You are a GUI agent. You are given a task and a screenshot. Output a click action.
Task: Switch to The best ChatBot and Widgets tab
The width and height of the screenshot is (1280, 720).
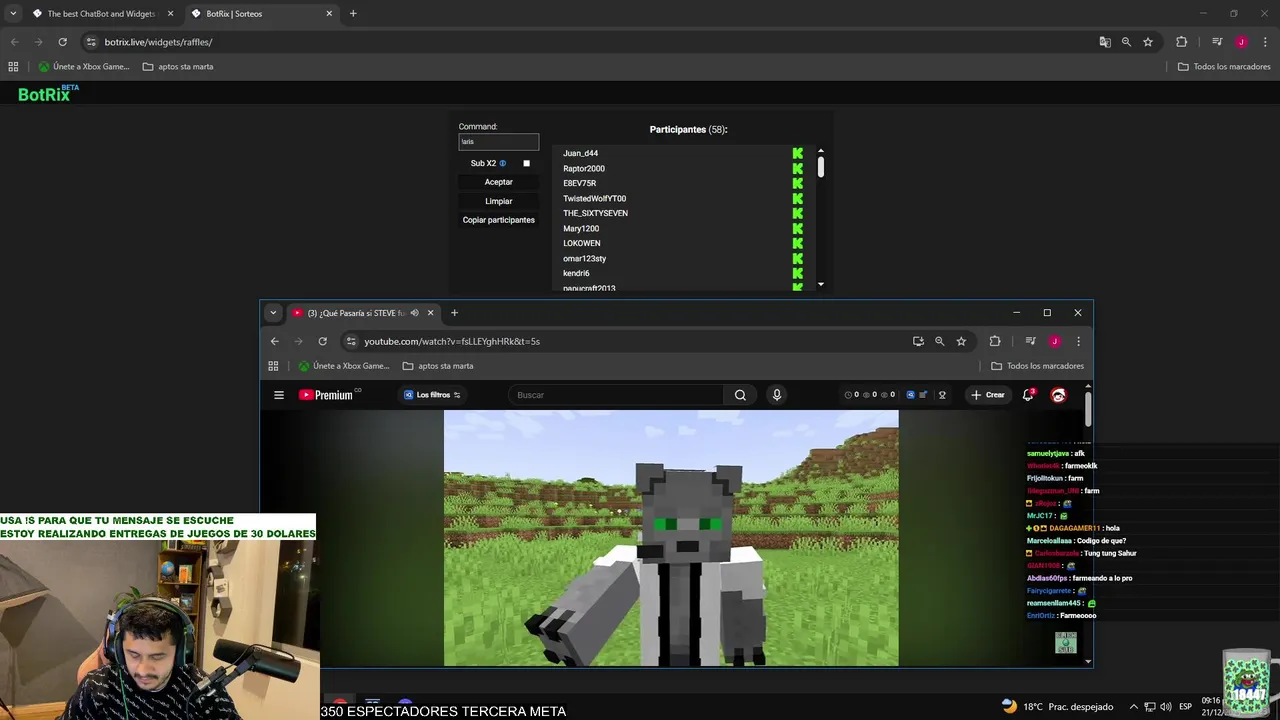(x=100, y=14)
